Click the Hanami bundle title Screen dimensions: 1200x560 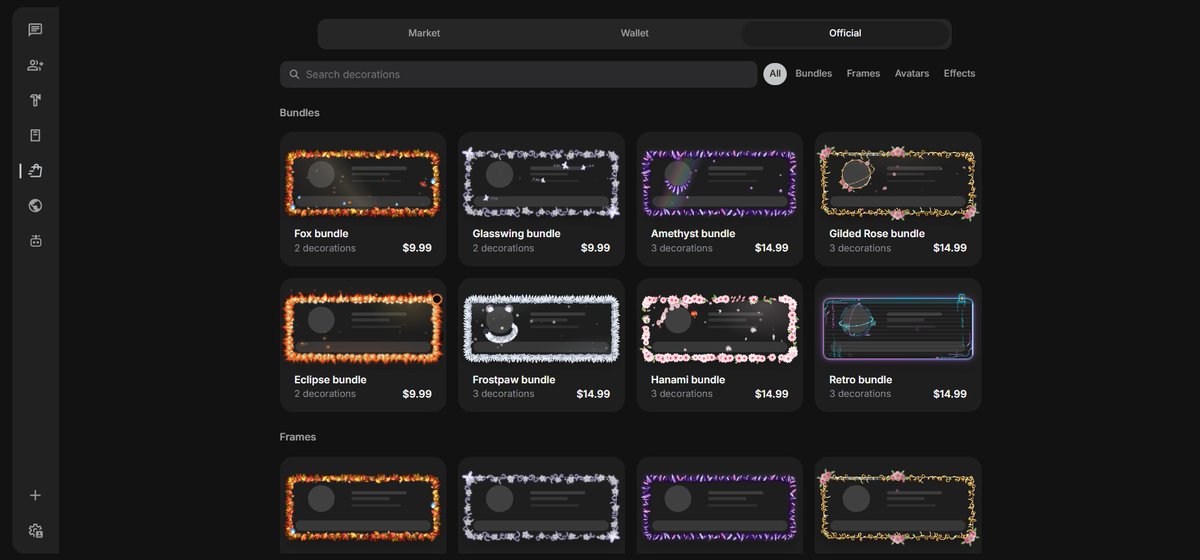688,380
